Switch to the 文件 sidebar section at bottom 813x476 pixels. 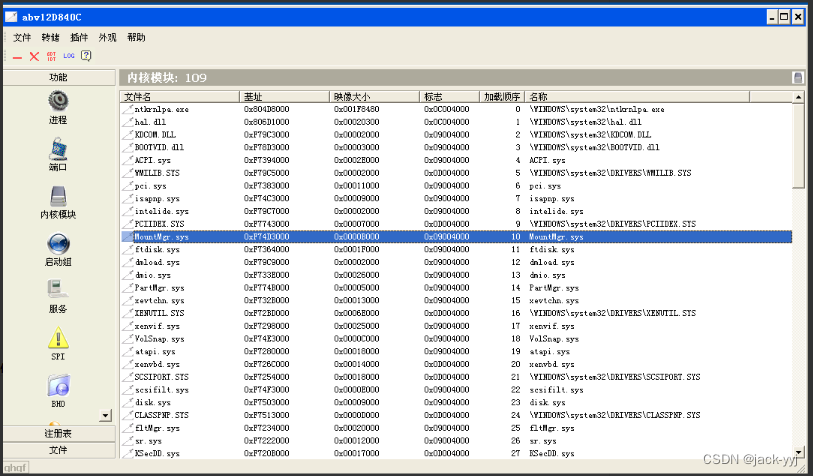coord(59,450)
